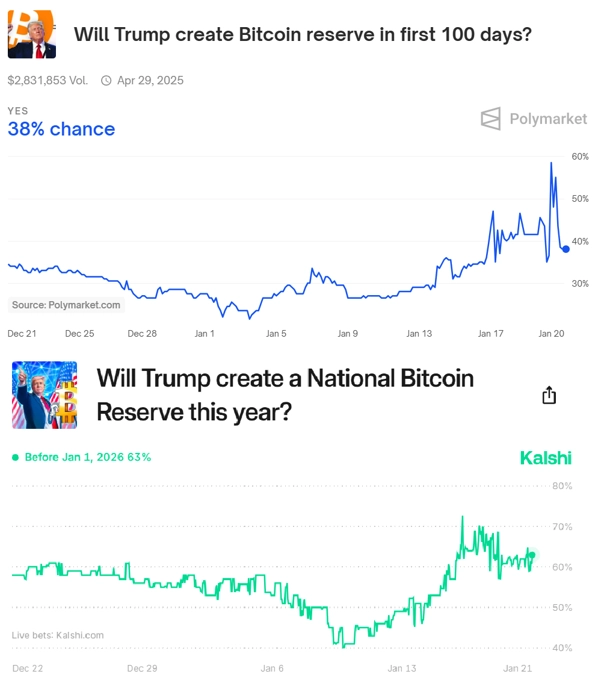Open the Trump Bitcoin thumbnail on Polymarket

click(x=32, y=34)
